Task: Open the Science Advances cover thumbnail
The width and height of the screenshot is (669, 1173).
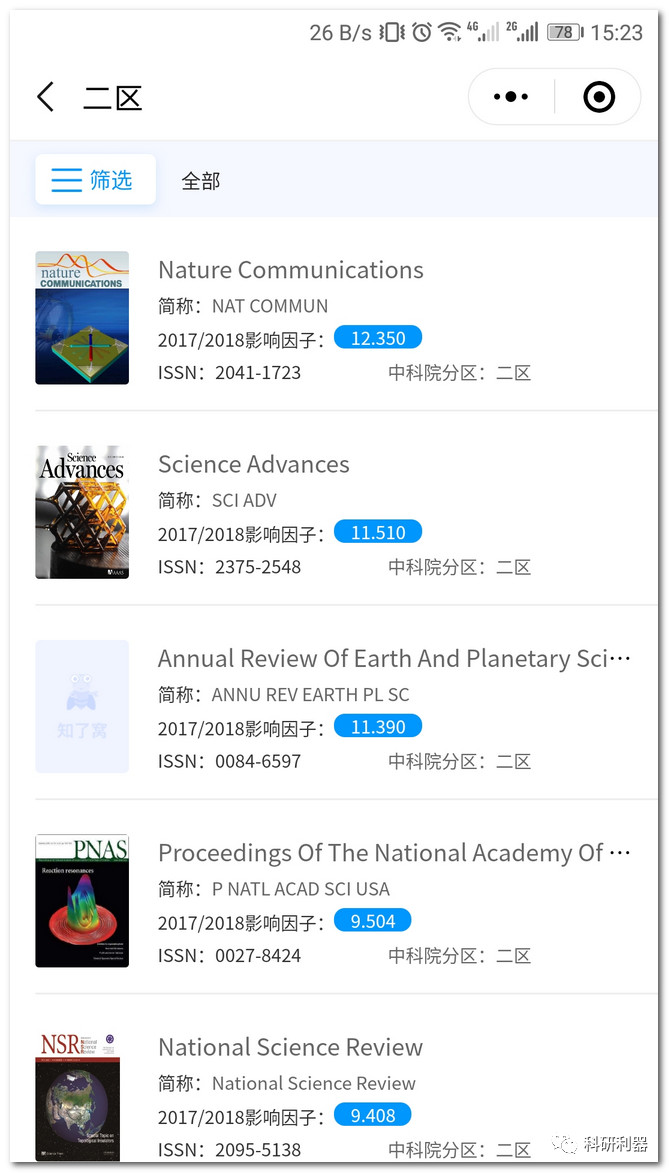Action: point(82,512)
